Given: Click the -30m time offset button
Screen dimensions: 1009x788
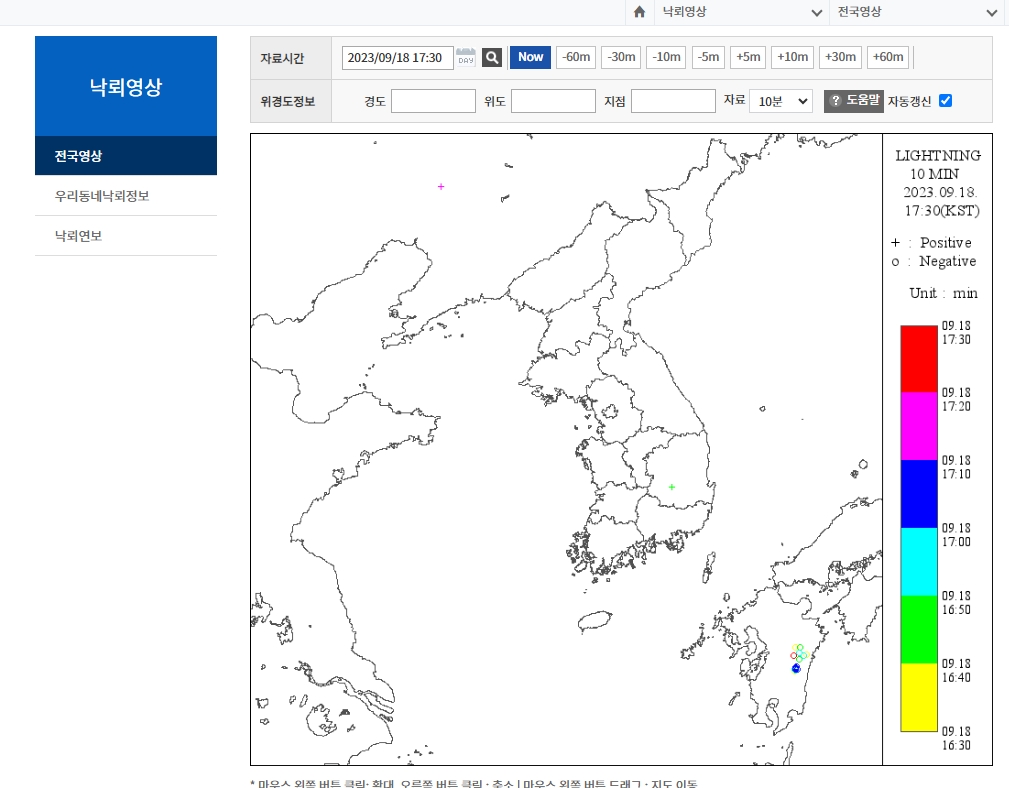Looking at the screenshot, I should click(x=620, y=57).
